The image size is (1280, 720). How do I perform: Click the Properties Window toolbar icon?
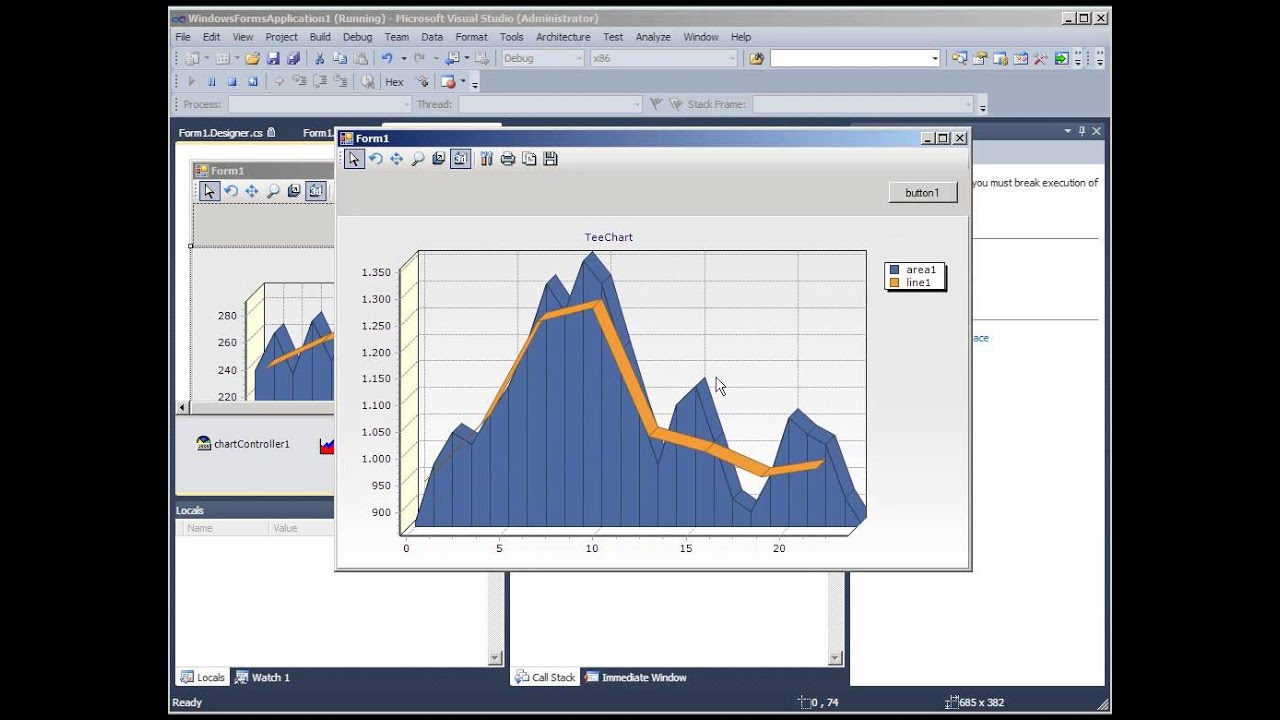point(980,58)
